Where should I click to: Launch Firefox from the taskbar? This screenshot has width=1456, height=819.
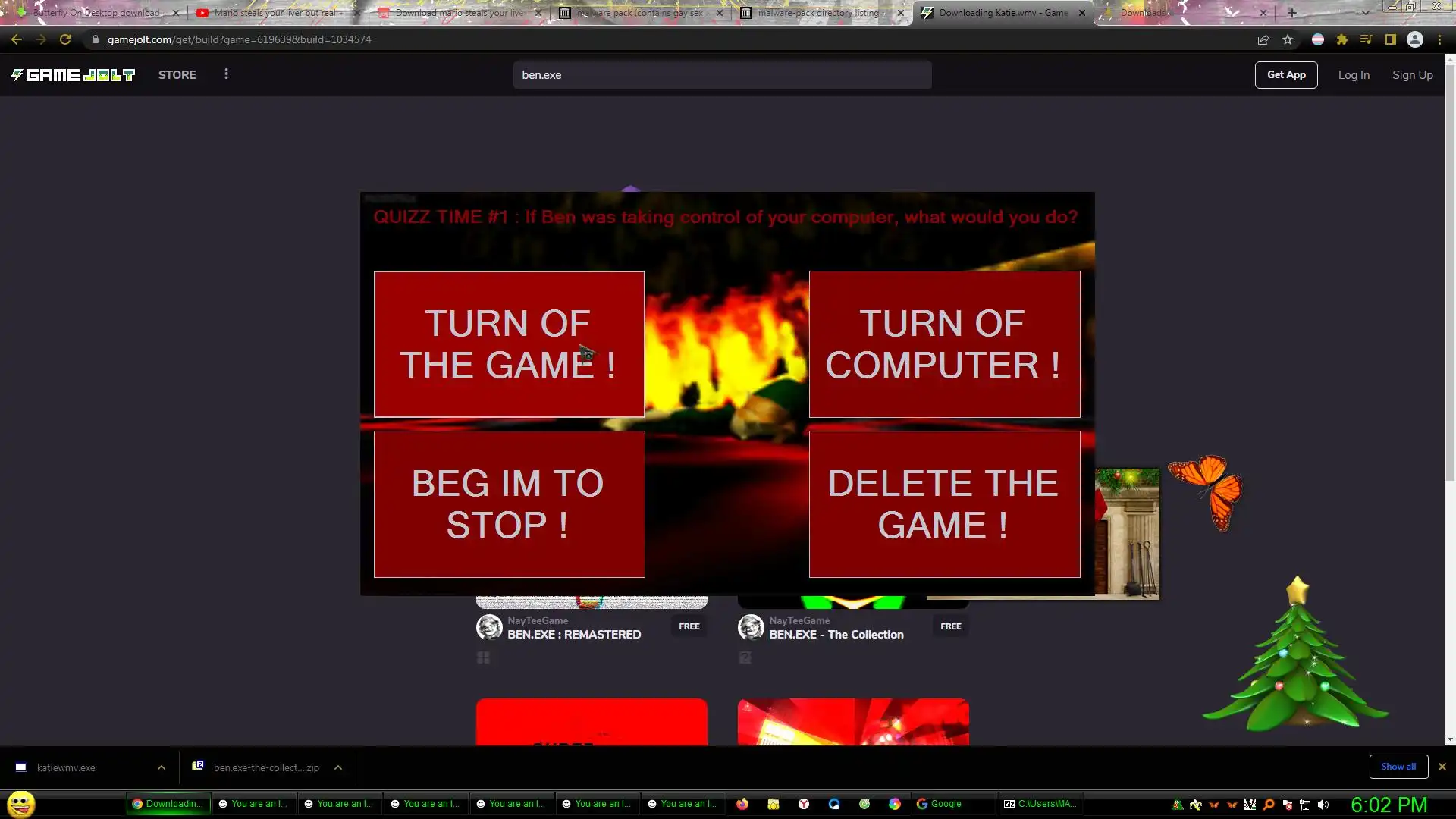[742, 804]
